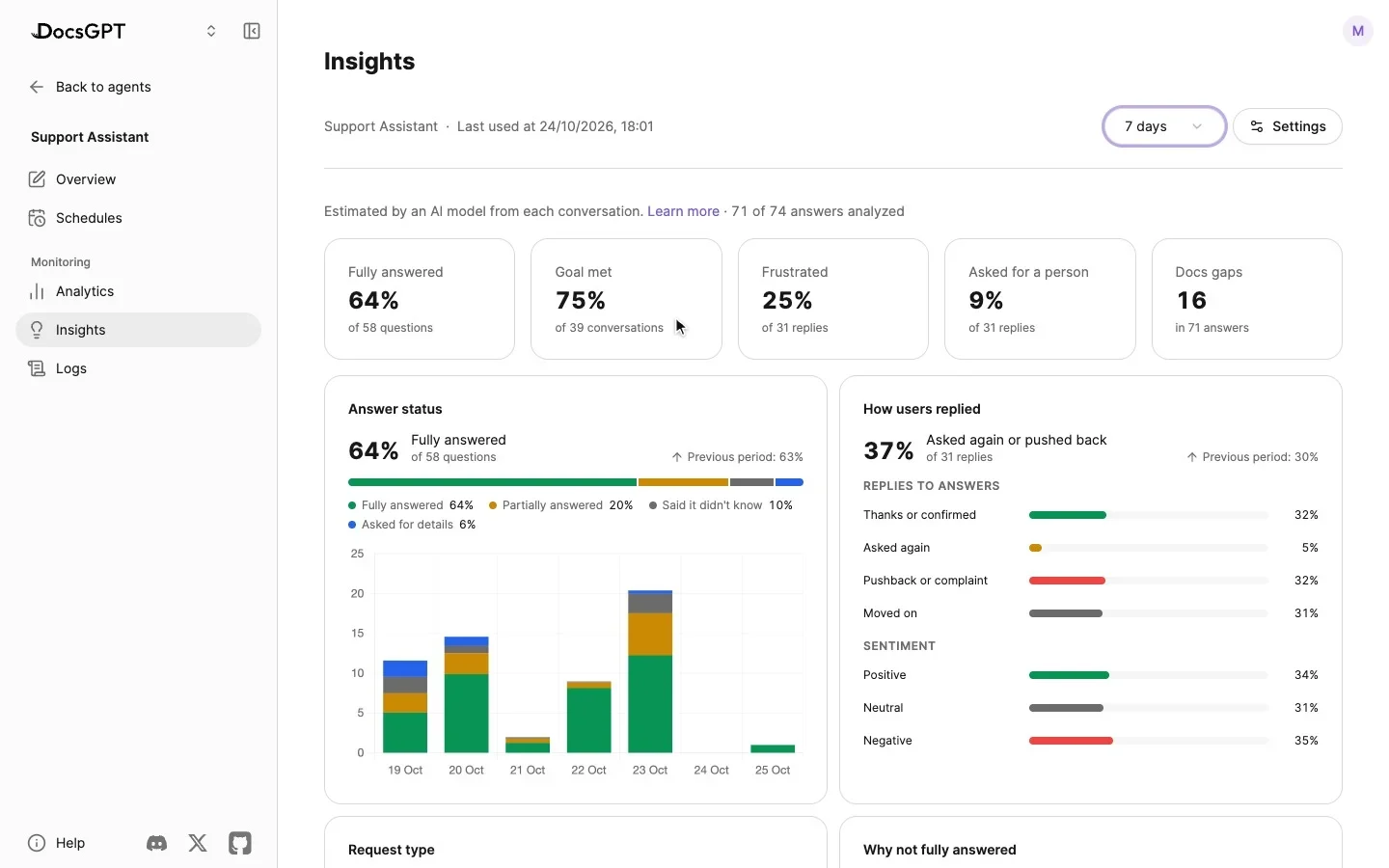Click the Negative sentiment bar

(x=1148, y=741)
